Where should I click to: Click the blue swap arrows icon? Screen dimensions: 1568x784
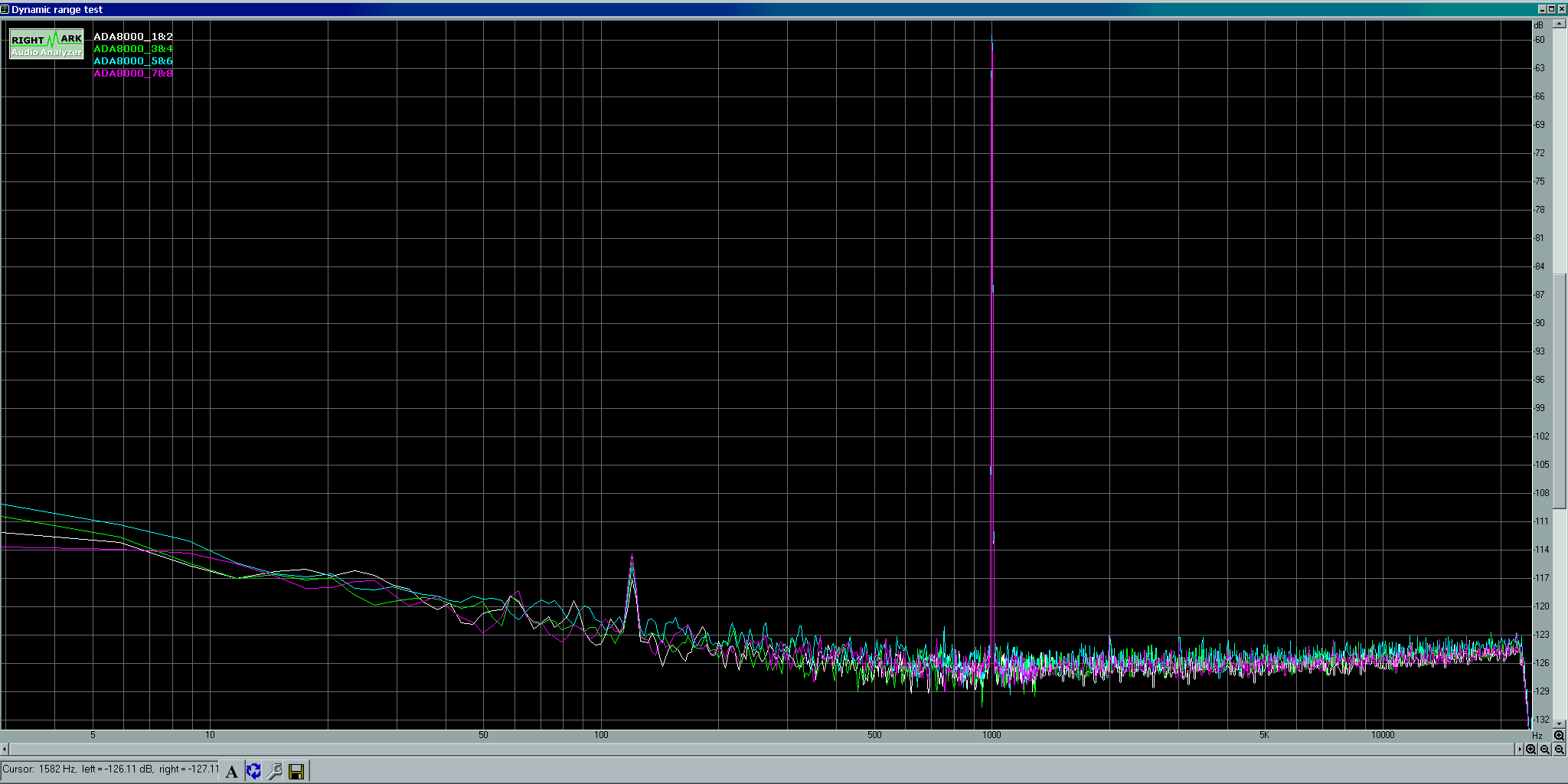tap(253, 771)
